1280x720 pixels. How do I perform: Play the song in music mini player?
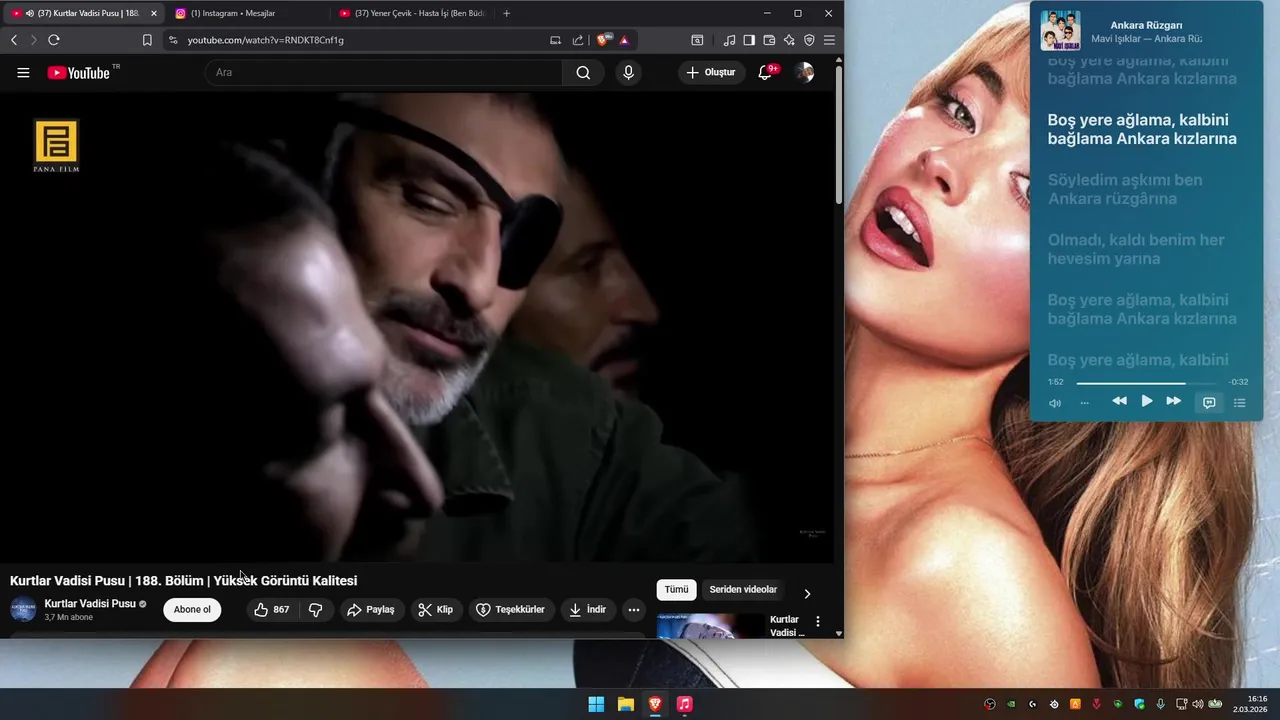click(x=1147, y=401)
